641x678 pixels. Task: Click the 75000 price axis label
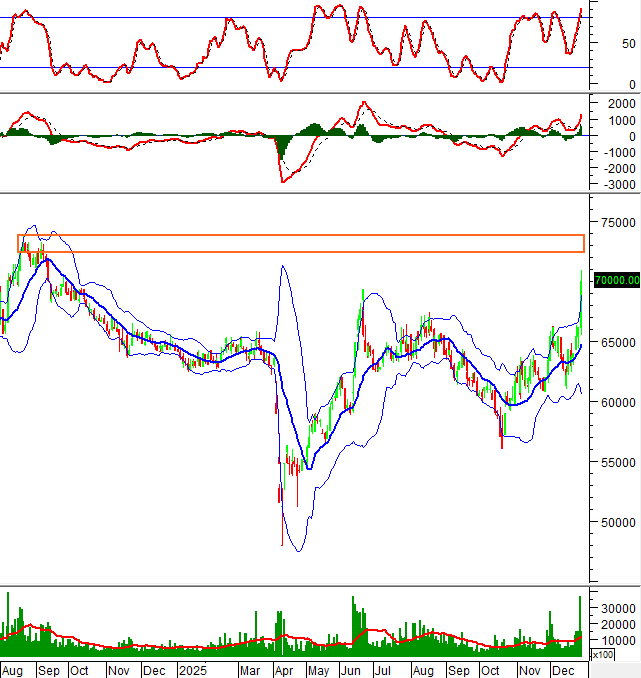616,222
